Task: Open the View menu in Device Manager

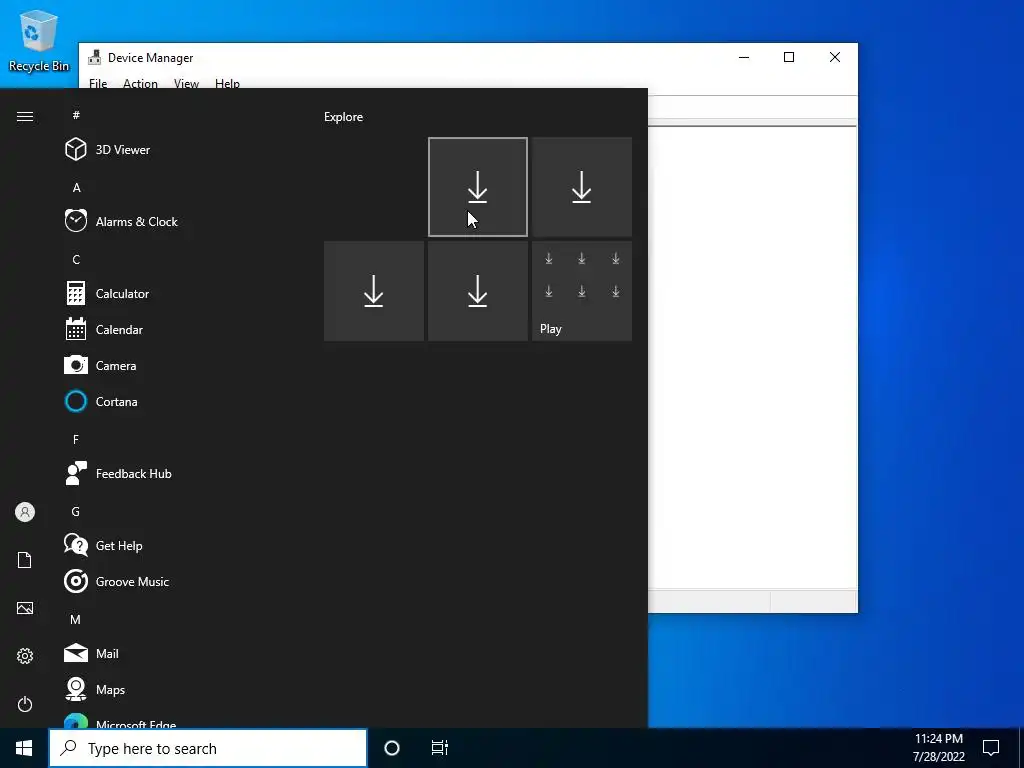Action: [186, 83]
